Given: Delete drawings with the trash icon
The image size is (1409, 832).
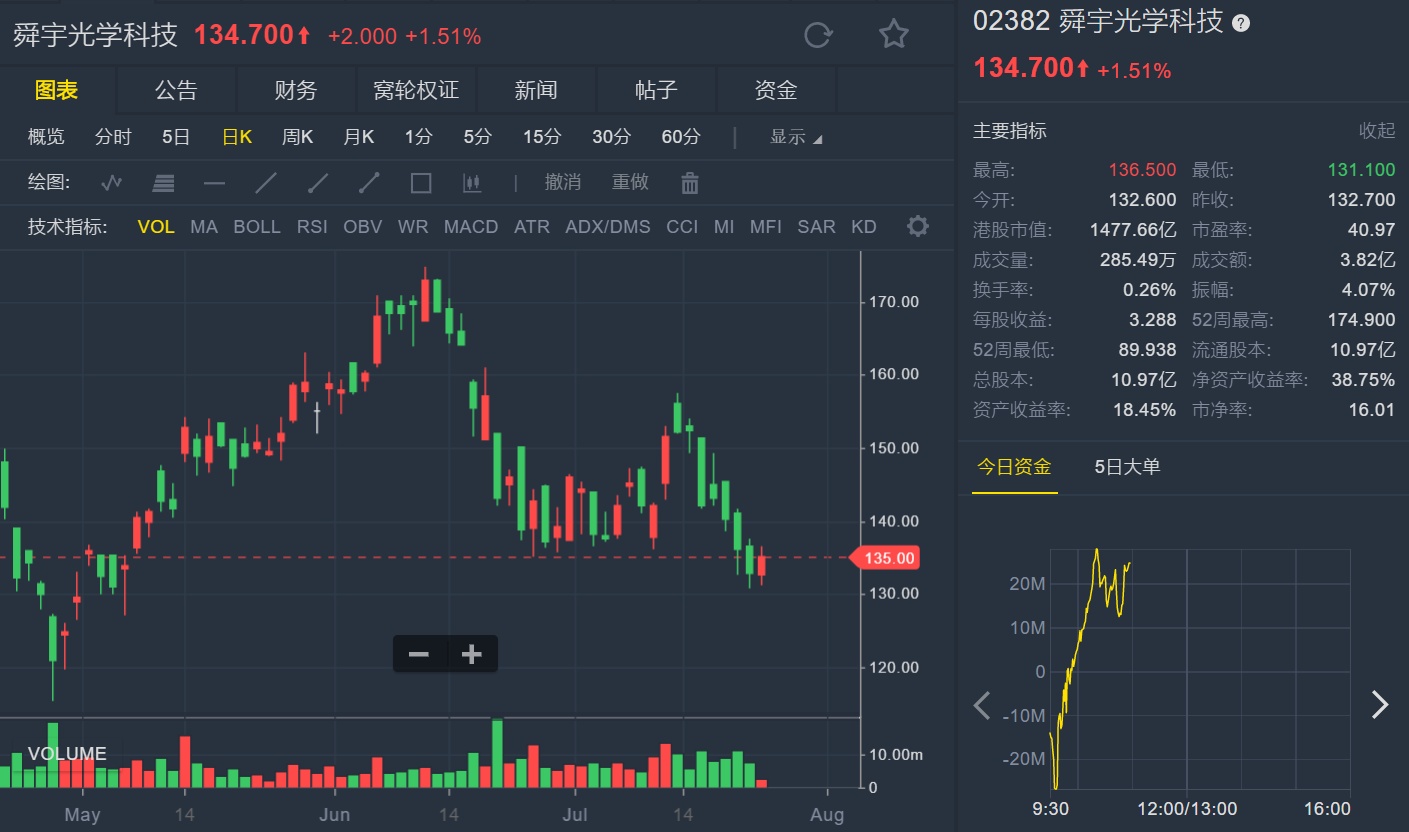Looking at the screenshot, I should [x=689, y=183].
